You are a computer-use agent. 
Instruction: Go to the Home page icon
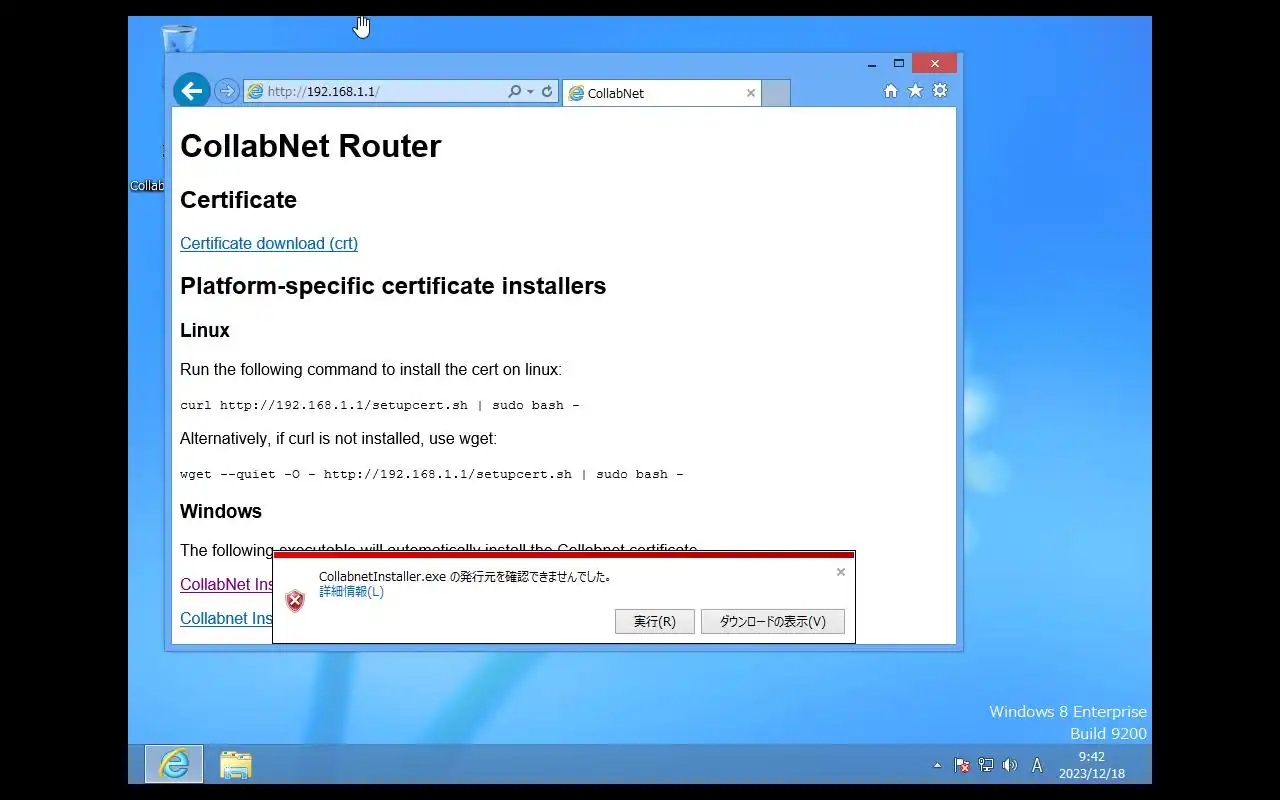click(891, 91)
